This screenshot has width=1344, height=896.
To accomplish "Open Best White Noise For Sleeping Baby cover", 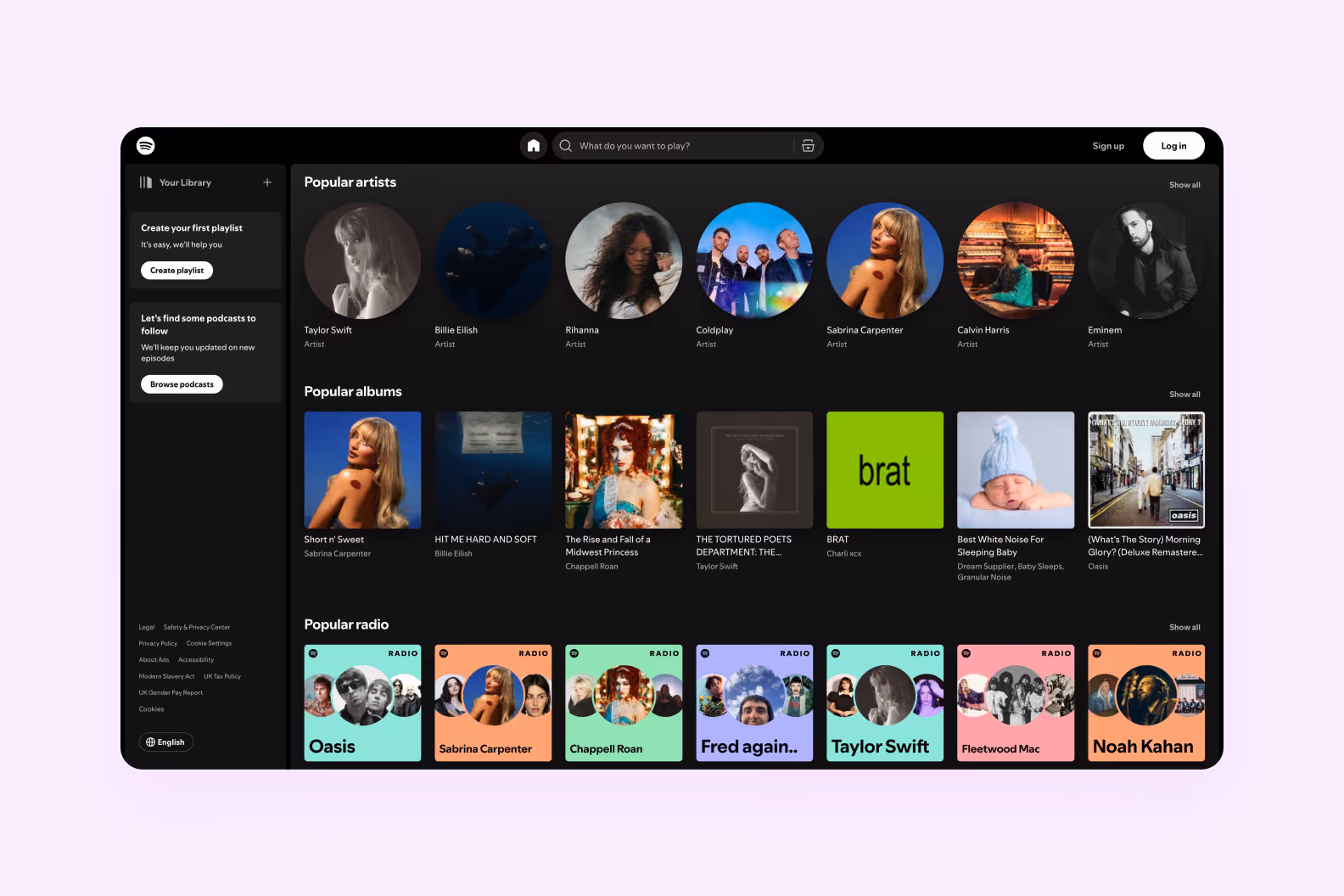I will (x=1016, y=470).
